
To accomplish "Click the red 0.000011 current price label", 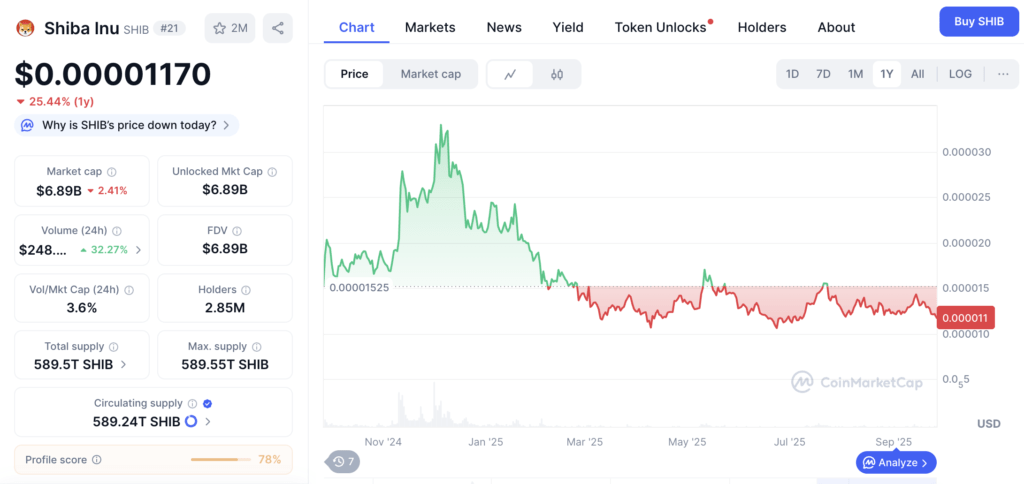I will [966, 317].
